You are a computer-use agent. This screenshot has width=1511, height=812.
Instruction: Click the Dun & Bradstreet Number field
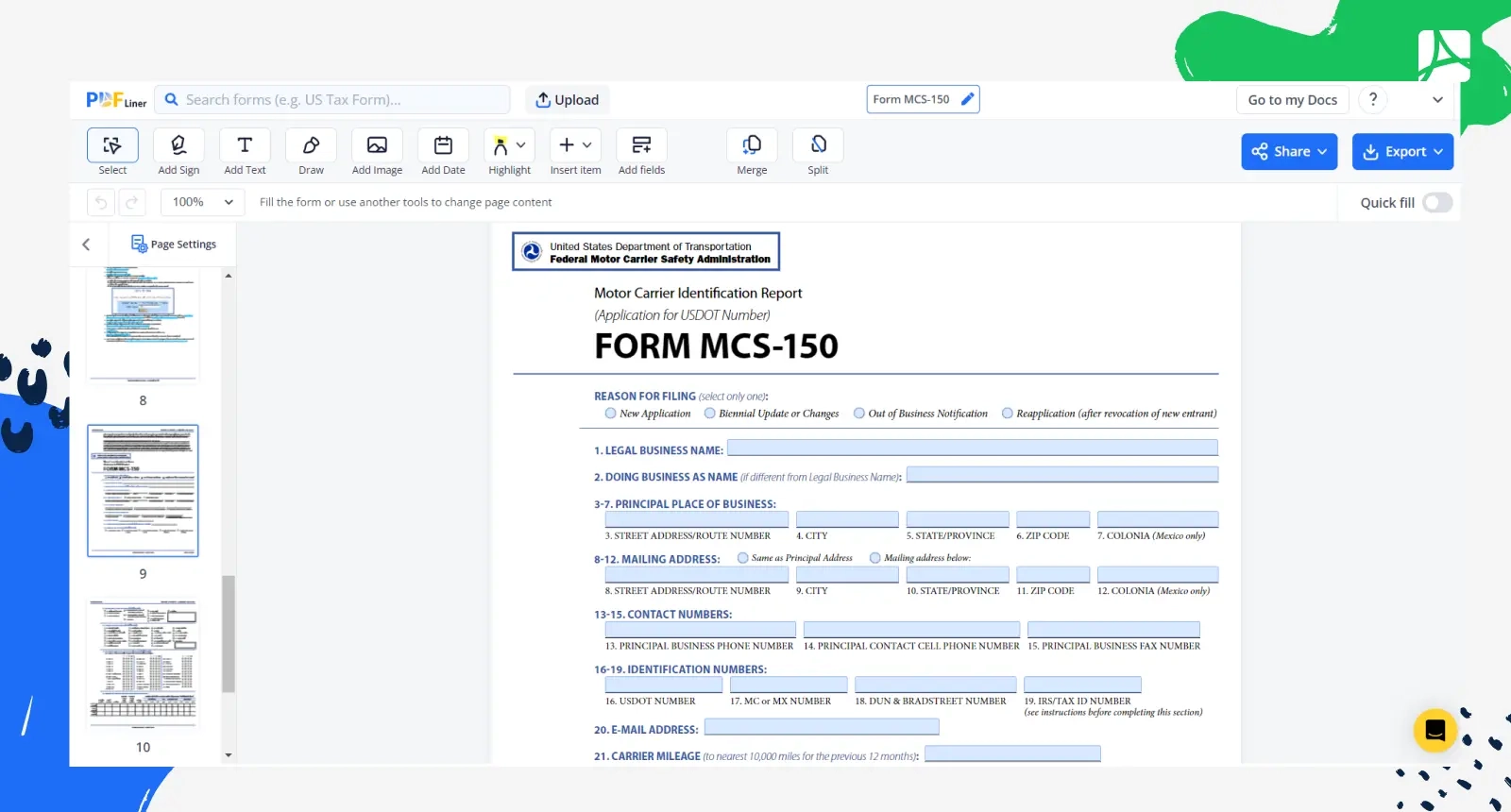click(936, 685)
